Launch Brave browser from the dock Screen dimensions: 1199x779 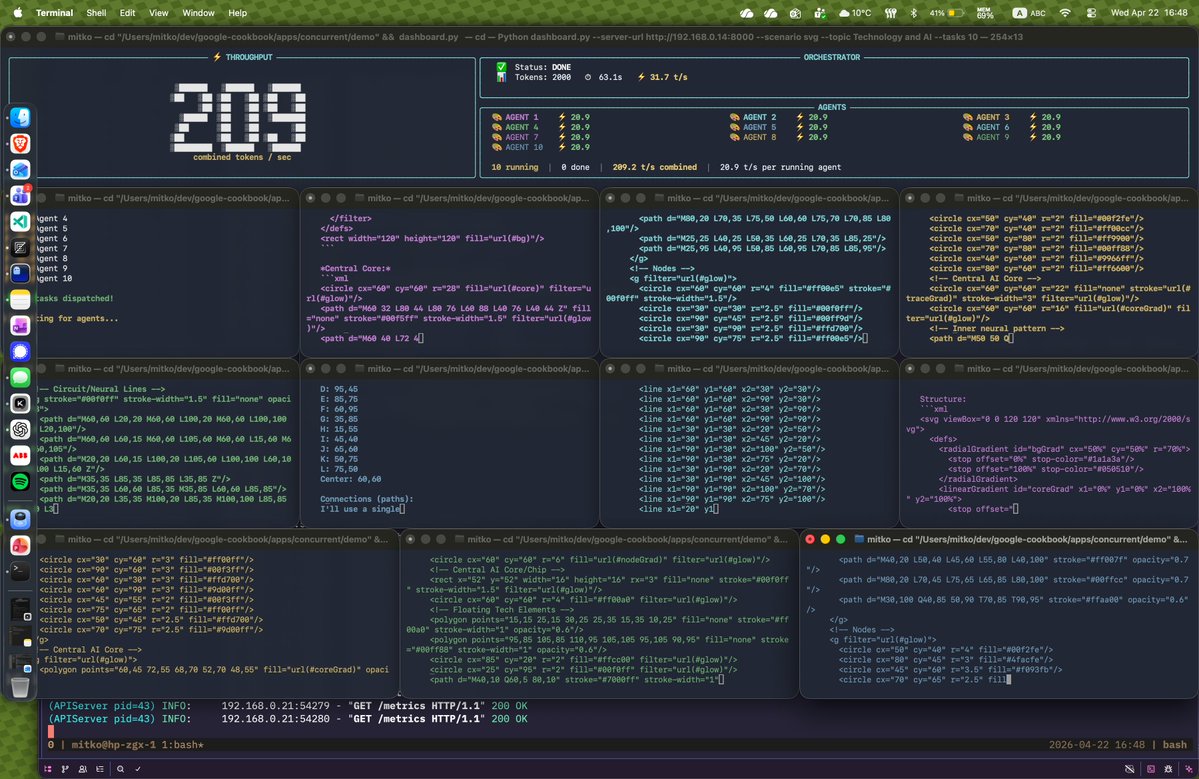(21, 144)
